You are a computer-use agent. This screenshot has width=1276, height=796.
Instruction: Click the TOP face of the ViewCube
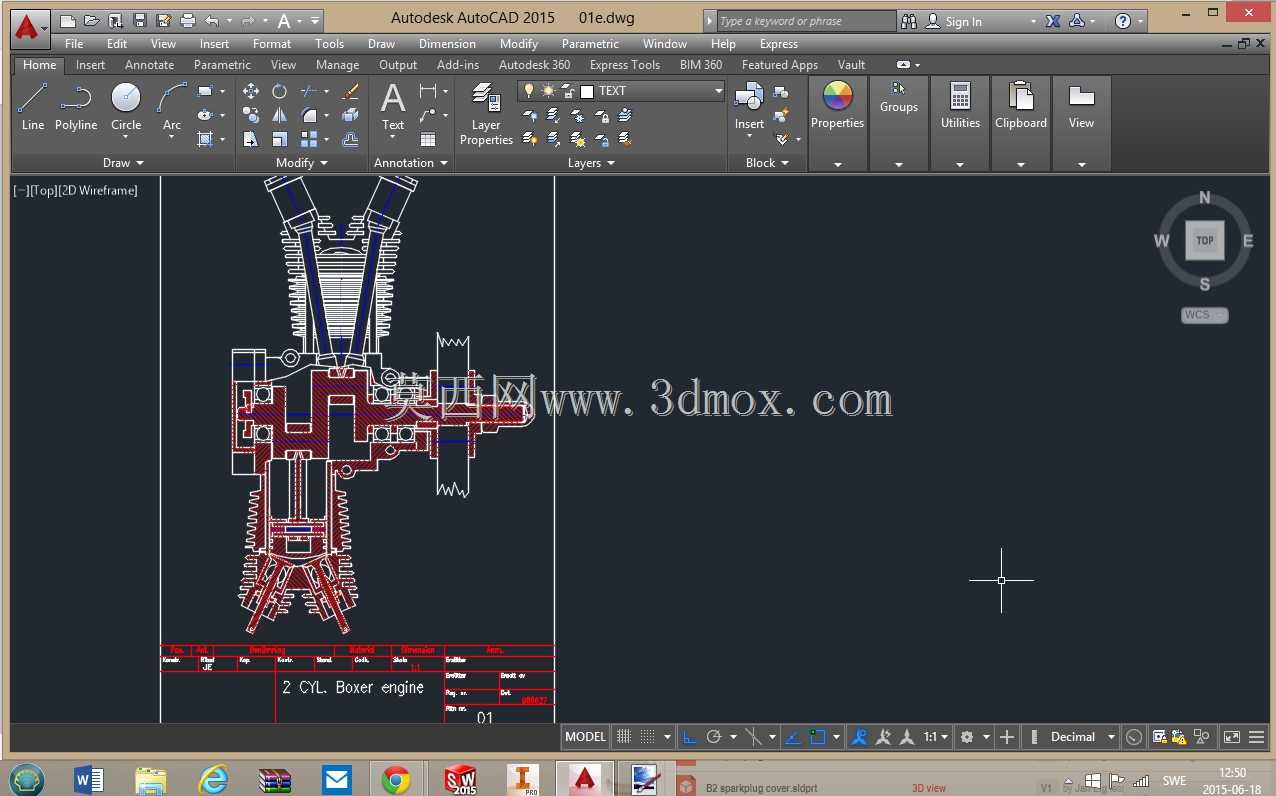tap(1204, 240)
